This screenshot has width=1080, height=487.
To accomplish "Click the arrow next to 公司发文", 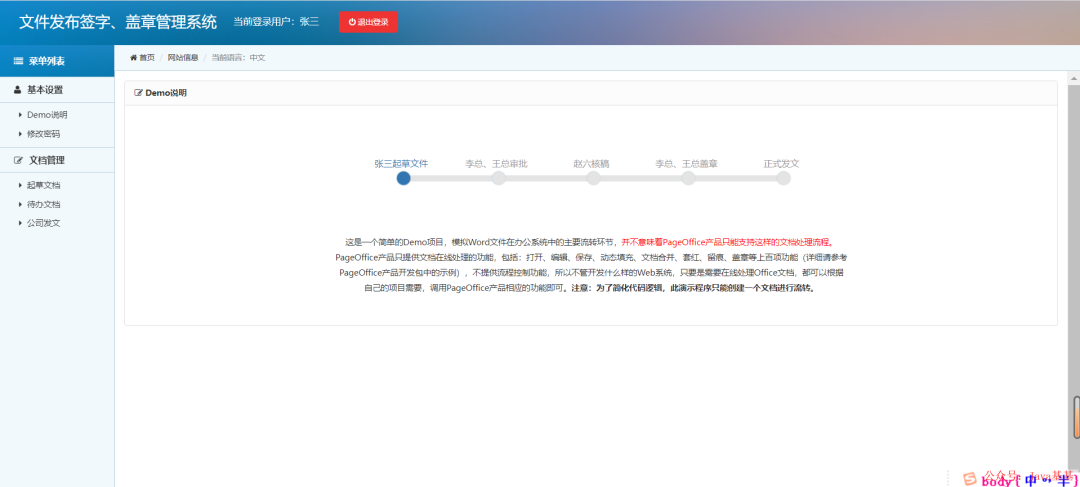I will tap(21, 223).
